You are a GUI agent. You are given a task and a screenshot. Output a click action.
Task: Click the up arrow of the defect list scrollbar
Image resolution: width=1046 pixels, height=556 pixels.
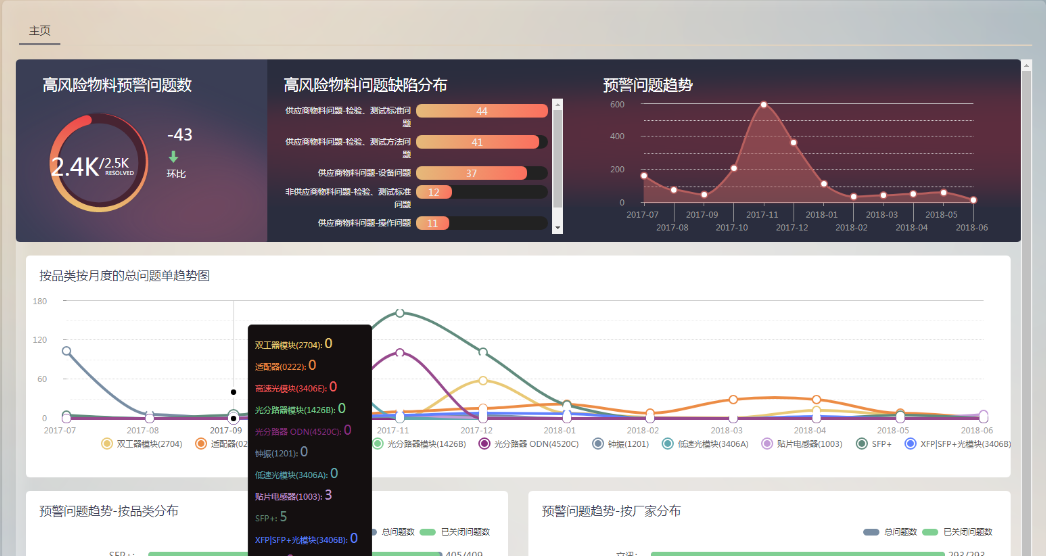point(557,103)
